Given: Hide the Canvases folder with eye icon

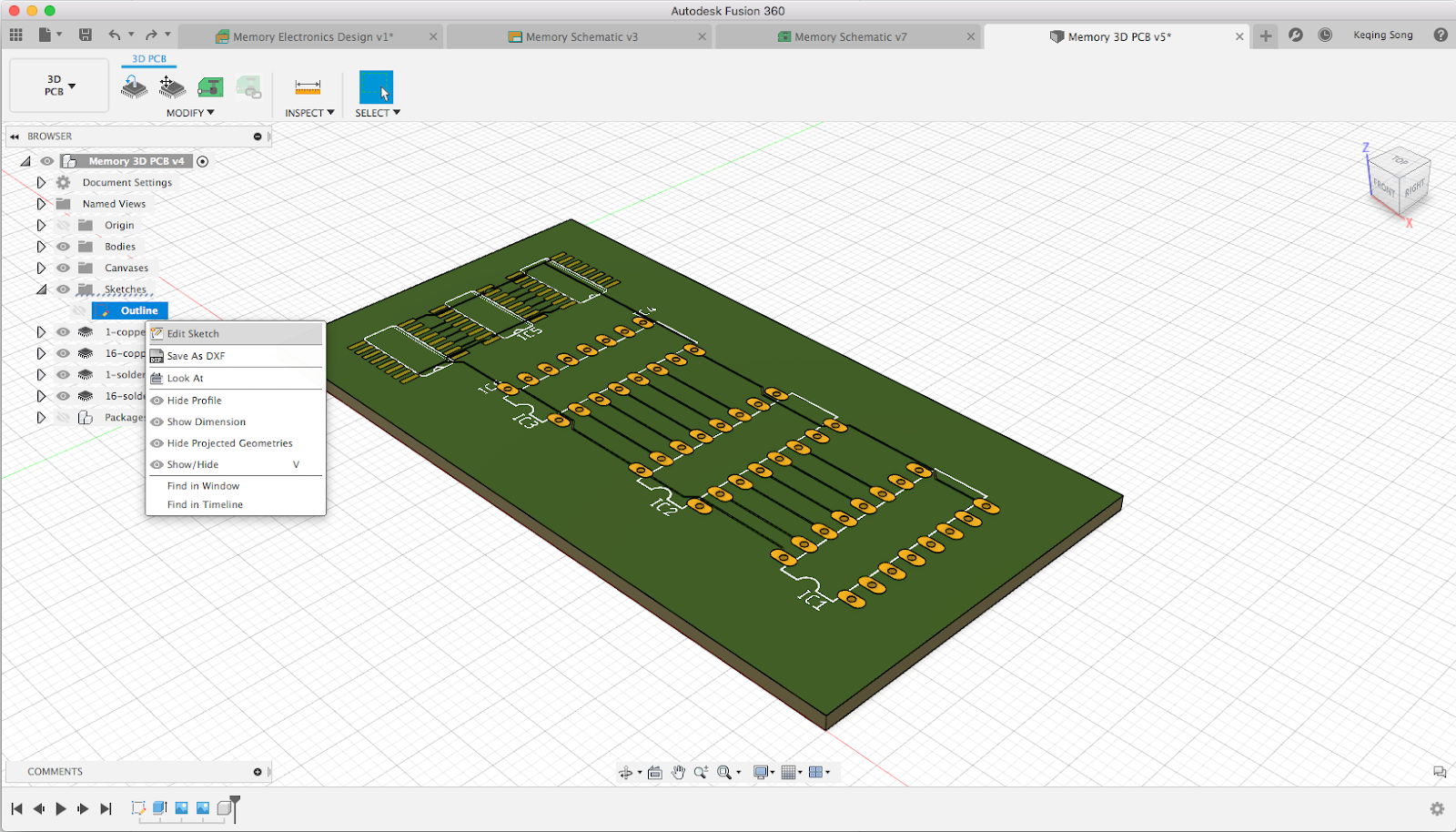Looking at the screenshot, I should [63, 268].
